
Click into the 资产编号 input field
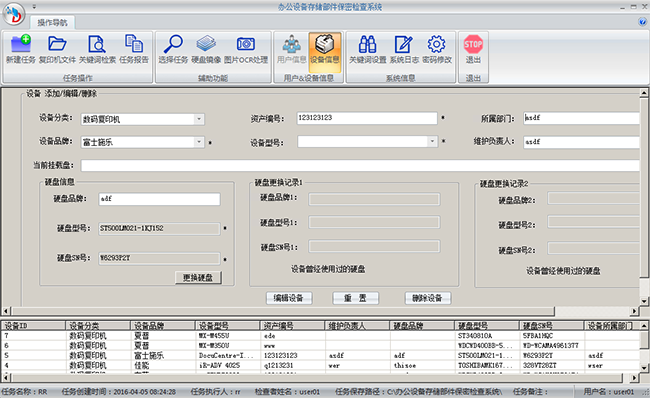click(367, 118)
